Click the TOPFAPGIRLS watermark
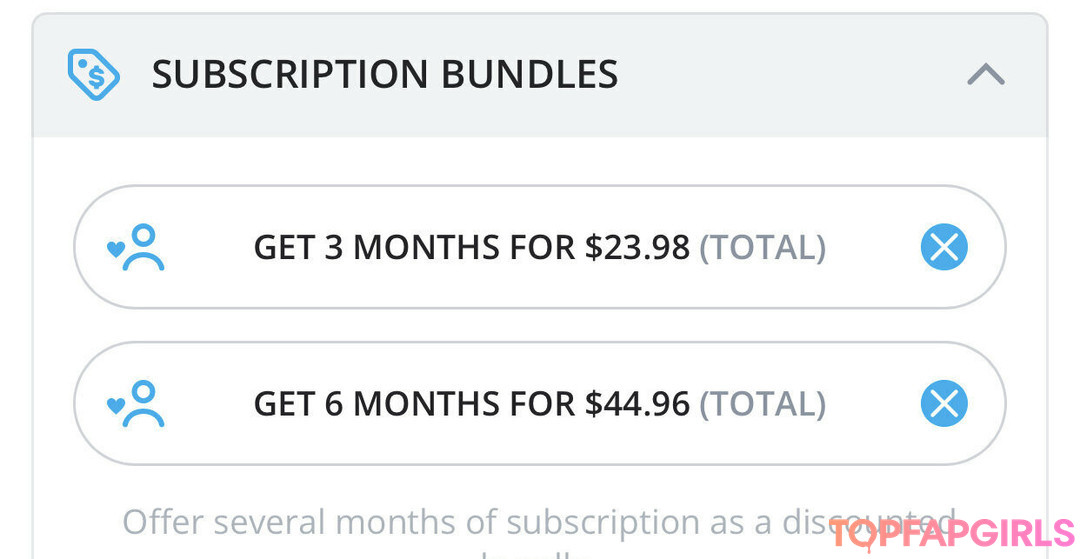Screen dimensions: 1080x559 (x=951, y=532)
